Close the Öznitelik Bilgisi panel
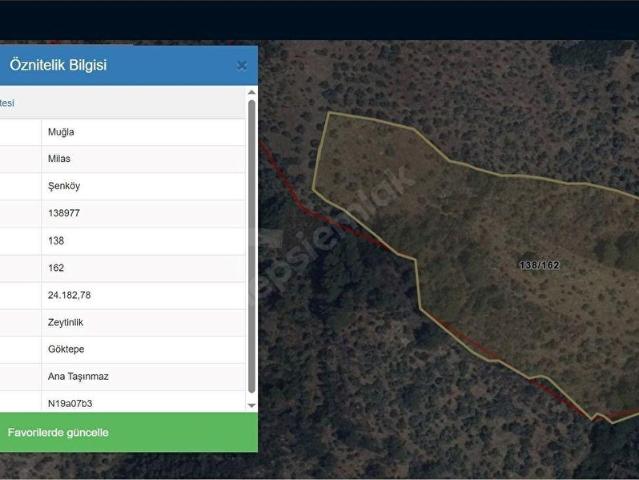The height and width of the screenshot is (480, 639). pos(242,65)
